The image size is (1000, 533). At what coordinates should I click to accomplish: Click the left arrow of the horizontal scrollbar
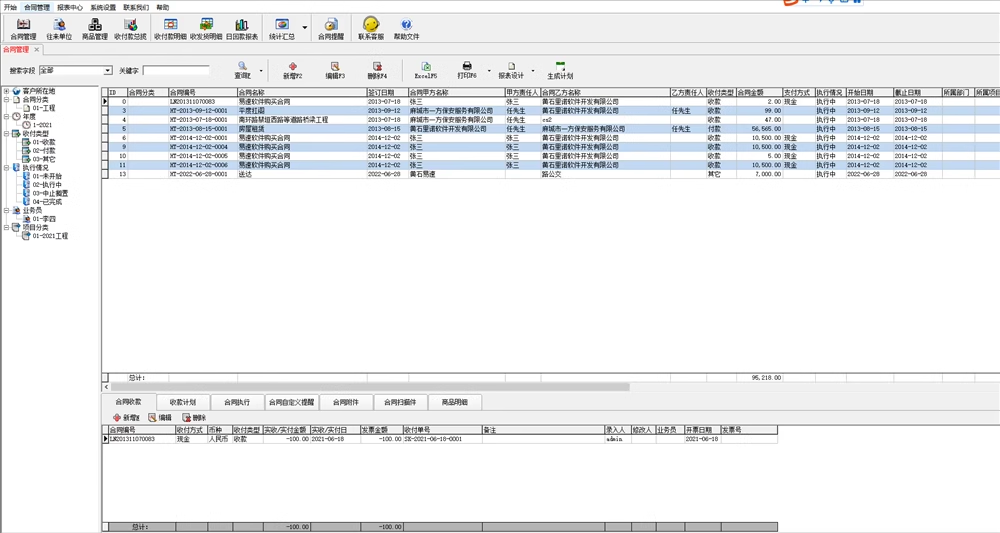[106, 387]
